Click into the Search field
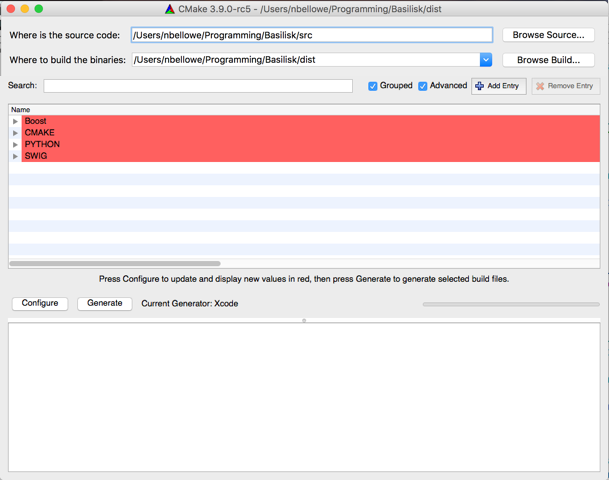The height and width of the screenshot is (480, 609). point(198,86)
